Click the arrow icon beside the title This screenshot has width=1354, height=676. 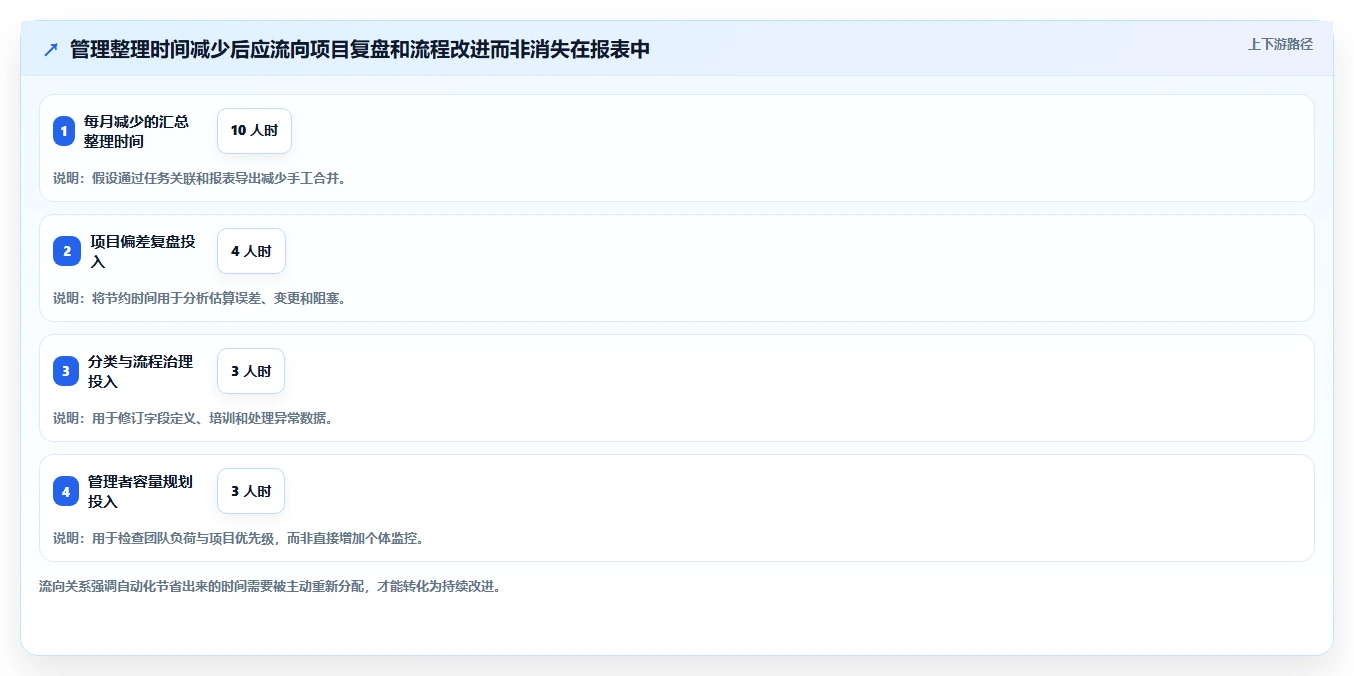tap(51, 50)
